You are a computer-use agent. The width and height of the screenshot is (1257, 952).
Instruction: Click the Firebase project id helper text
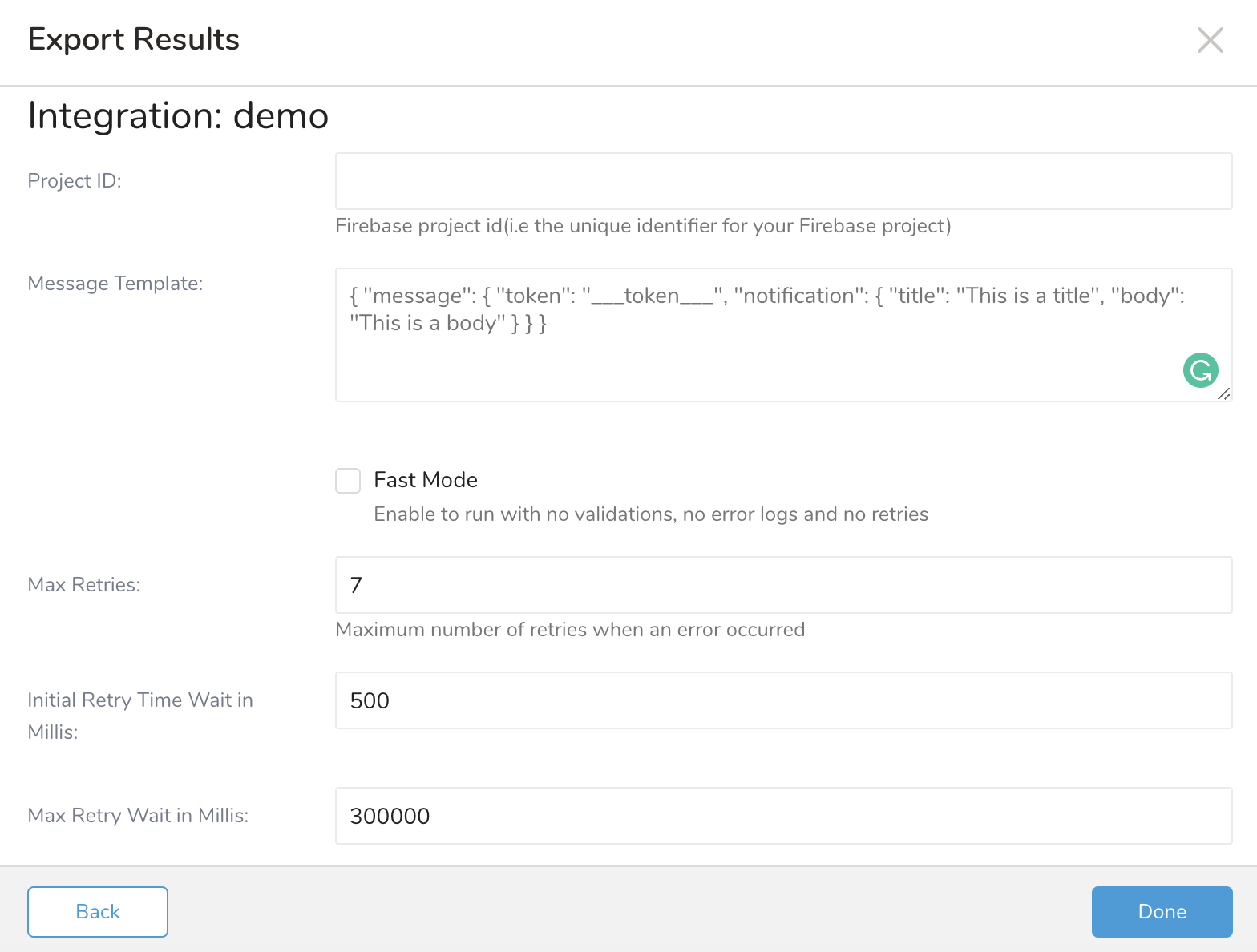pyautogui.click(x=643, y=226)
